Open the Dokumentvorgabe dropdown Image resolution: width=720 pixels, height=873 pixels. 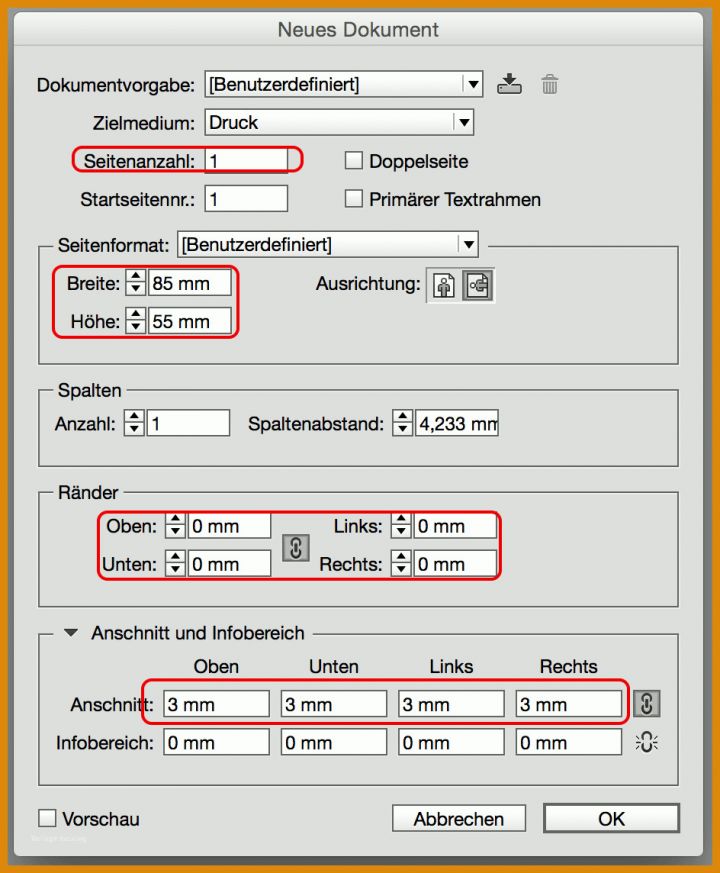[343, 85]
